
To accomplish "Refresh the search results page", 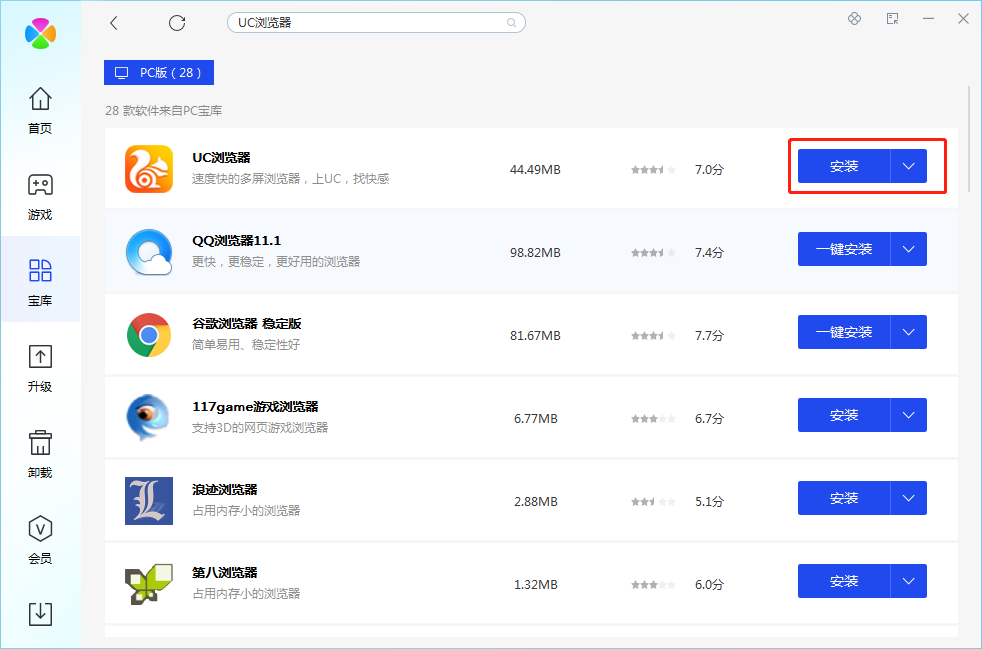I will pyautogui.click(x=178, y=22).
